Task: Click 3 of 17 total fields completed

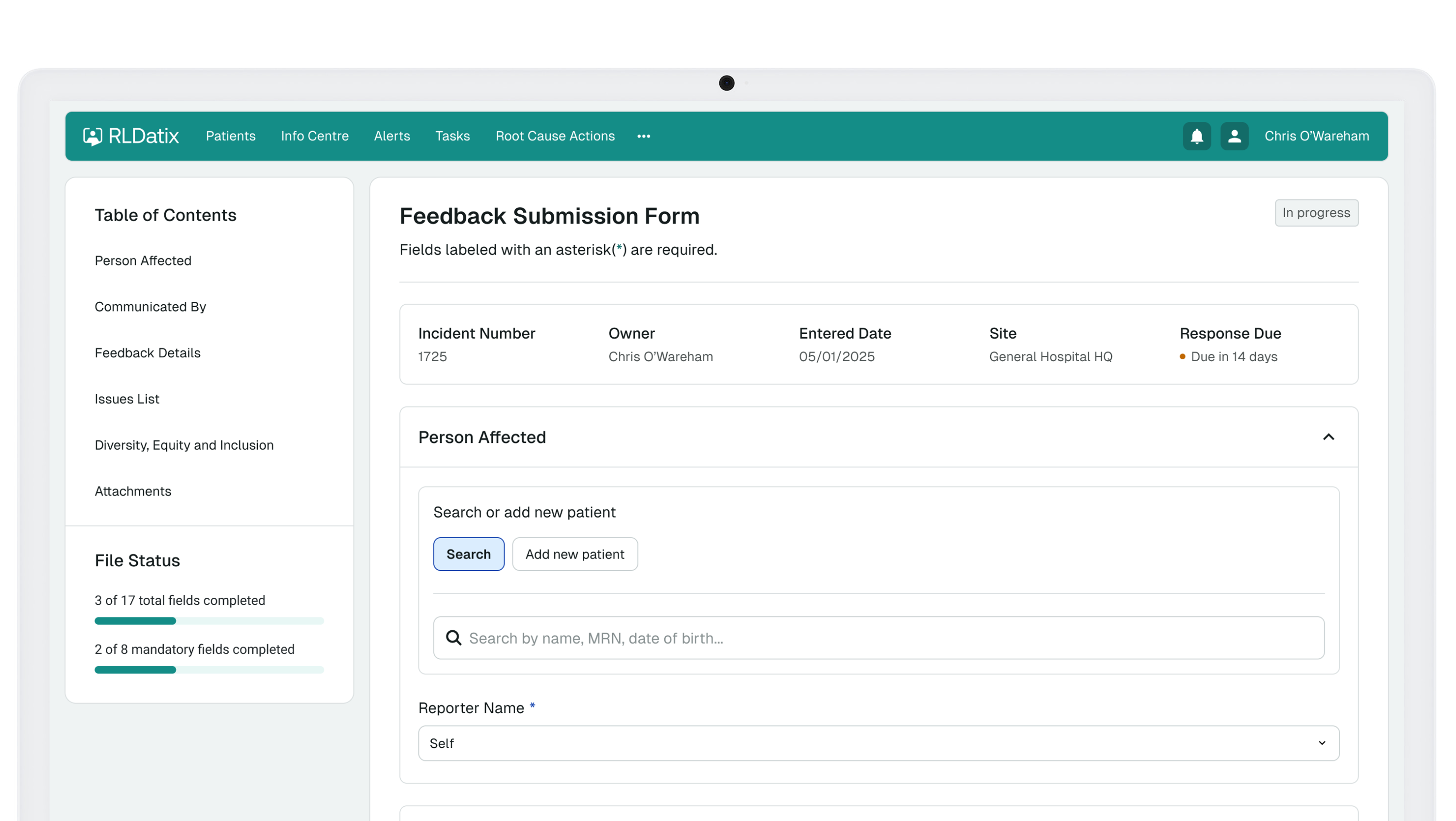Action: pos(180,600)
